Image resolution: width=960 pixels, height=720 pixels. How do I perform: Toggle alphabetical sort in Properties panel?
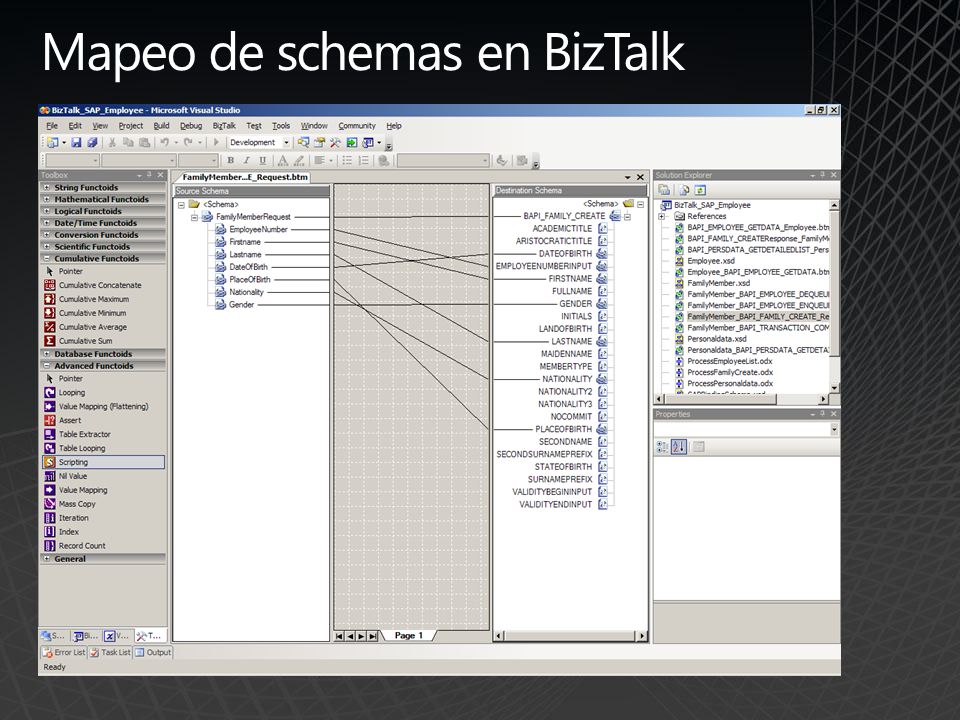[678, 447]
